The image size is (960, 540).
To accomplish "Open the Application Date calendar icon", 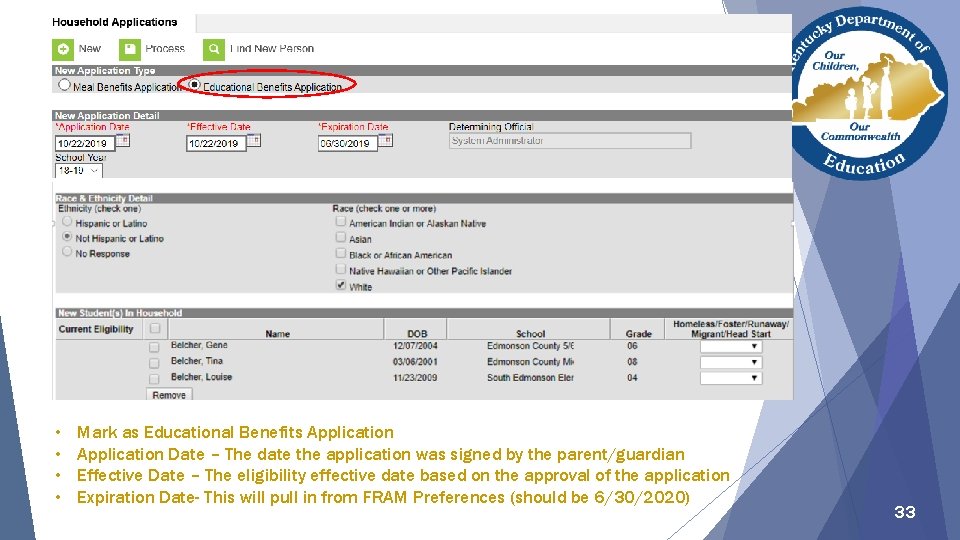I will coord(122,141).
